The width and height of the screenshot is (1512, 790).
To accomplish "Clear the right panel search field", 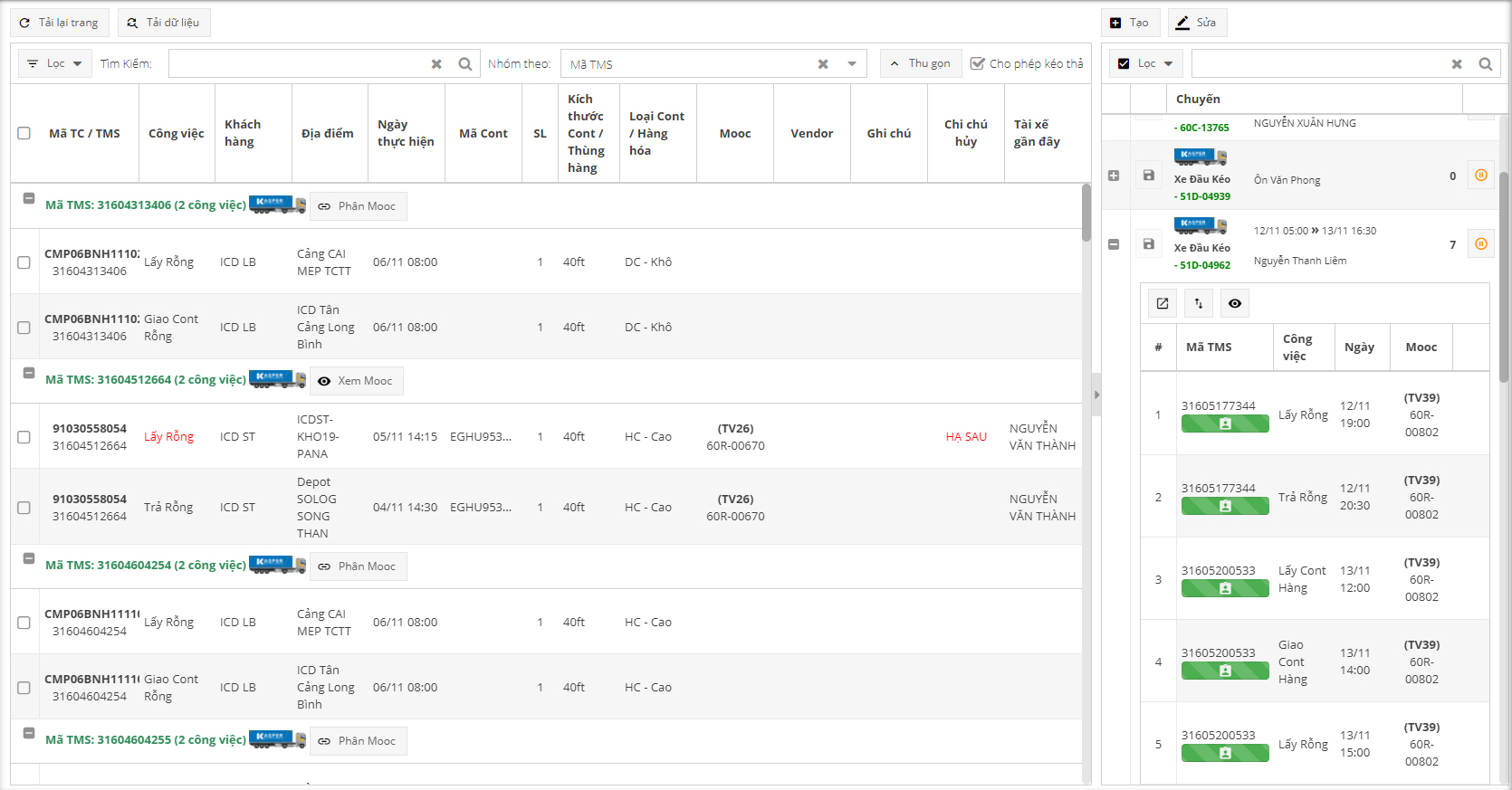I will point(1456,64).
